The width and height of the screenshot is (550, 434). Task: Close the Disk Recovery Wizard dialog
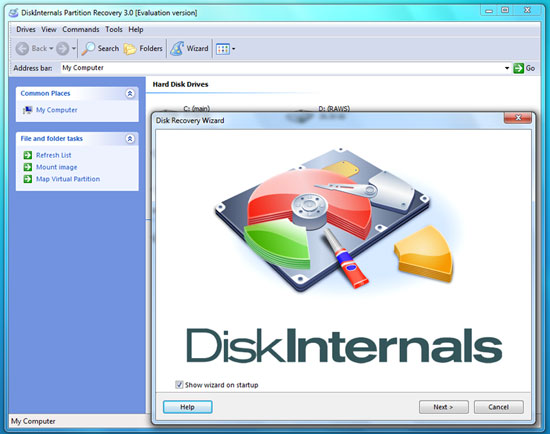[x=518, y=118]
